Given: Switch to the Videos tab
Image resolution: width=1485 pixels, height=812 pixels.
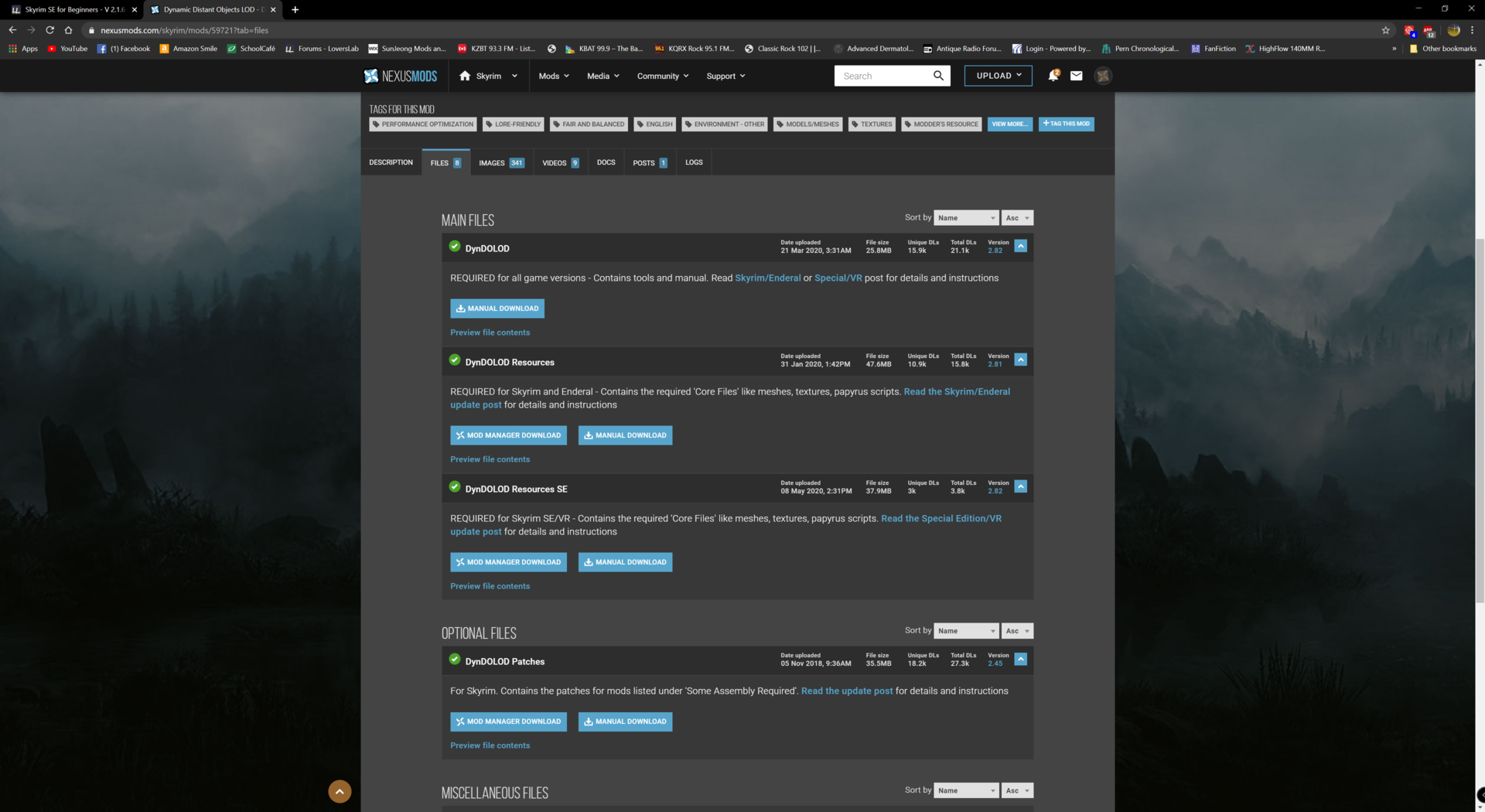Looking at the screenshot, I should (561, 162).
